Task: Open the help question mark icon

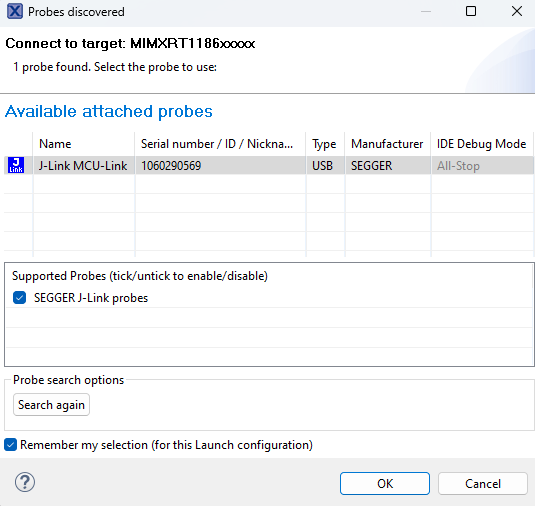Action: (x=25, y=482)
